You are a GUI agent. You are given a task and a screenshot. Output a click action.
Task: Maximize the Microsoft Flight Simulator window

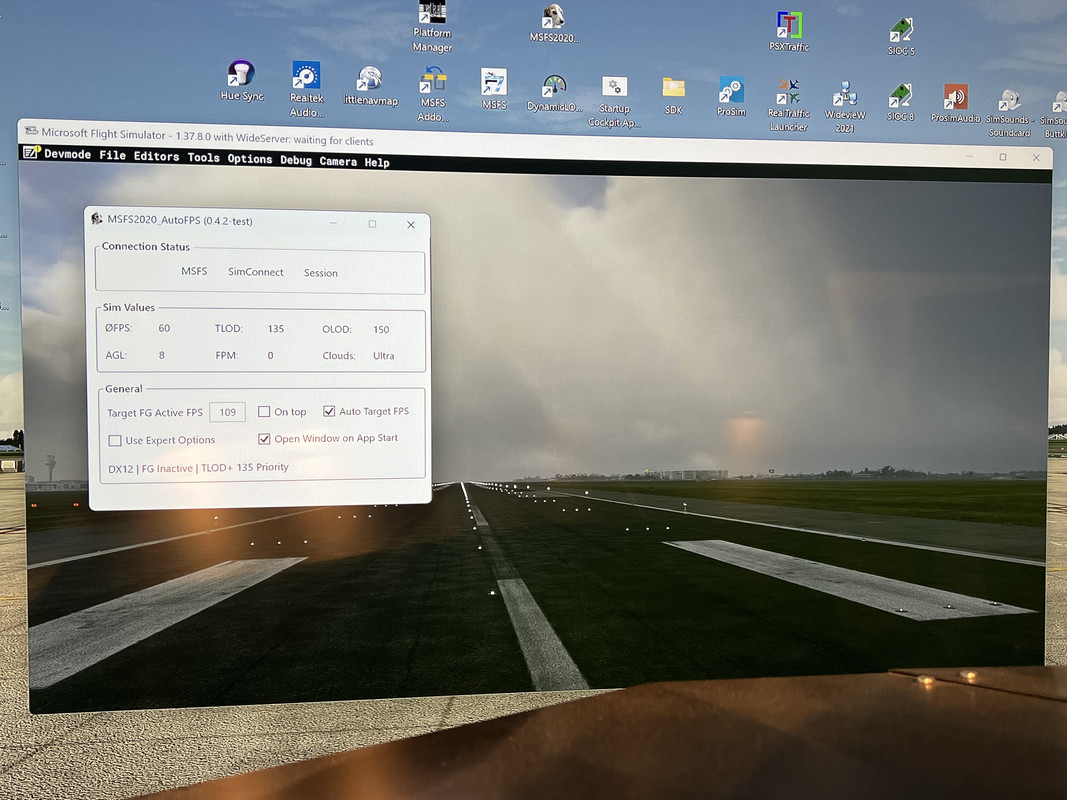click(x=1002, y=157)
